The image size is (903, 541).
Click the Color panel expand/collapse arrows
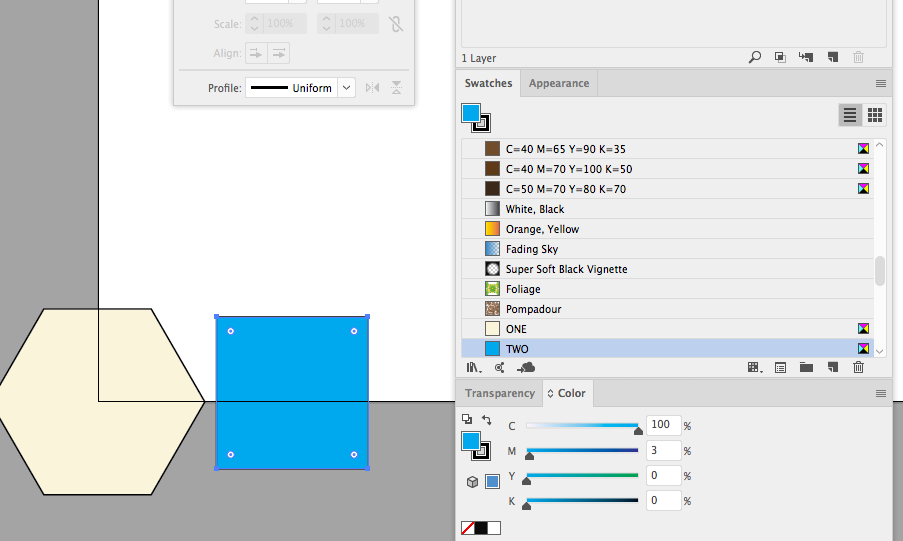[x=551, y=394]
